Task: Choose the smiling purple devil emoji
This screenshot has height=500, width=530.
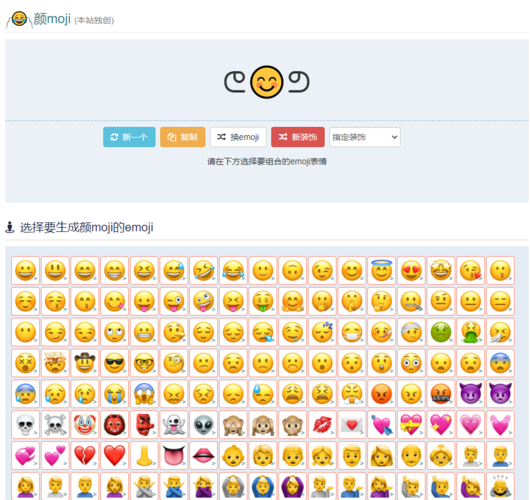Action: tap(471, 394)
